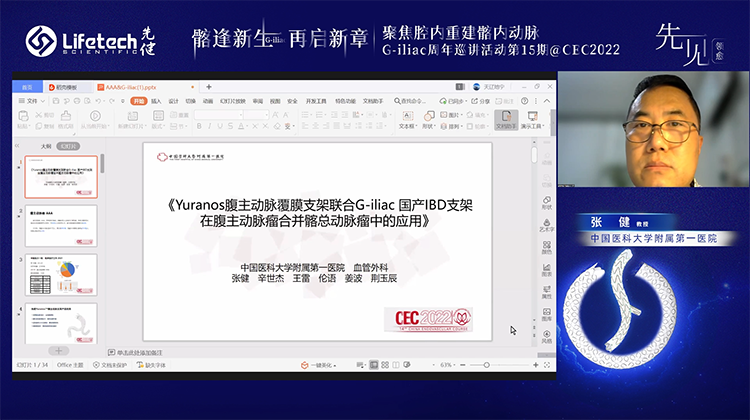Screen dimensions: 750x420
Task: Select the Format Painter brush
Action: pos(66,116)
